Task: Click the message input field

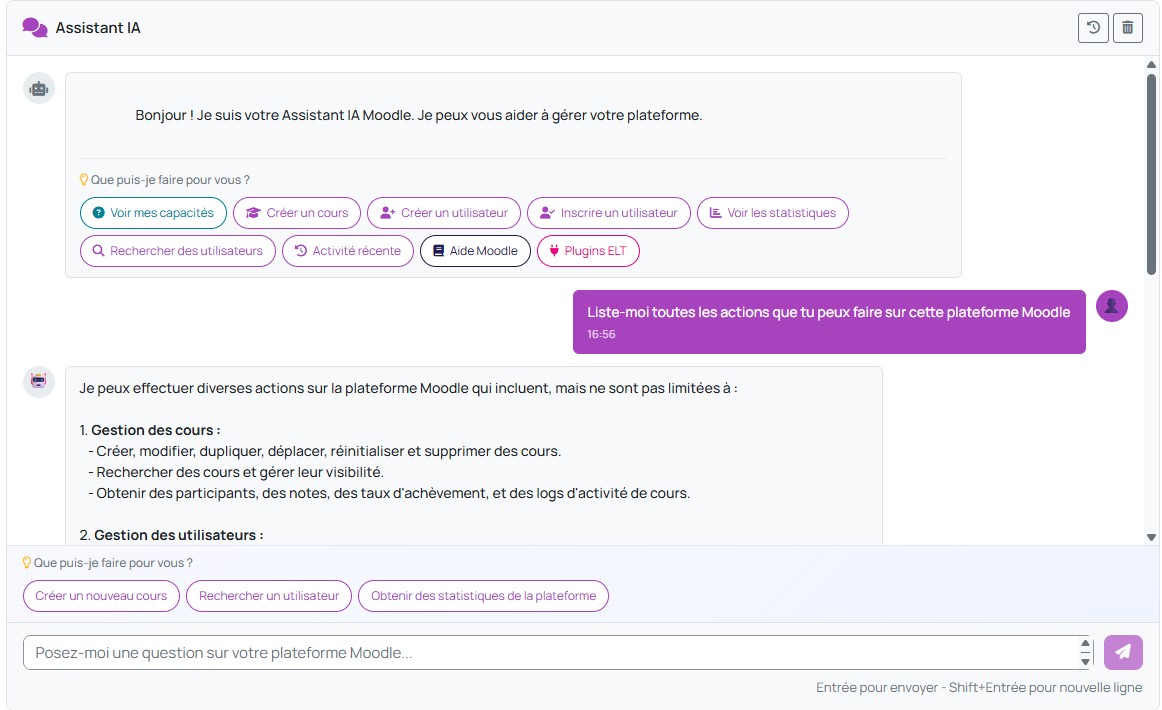Action: pyautogui.click(x=550, y=653)
